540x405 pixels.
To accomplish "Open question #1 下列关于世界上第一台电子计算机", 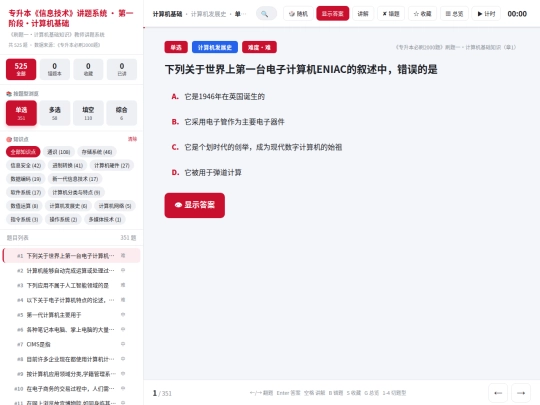I will [x=71, y=256].
